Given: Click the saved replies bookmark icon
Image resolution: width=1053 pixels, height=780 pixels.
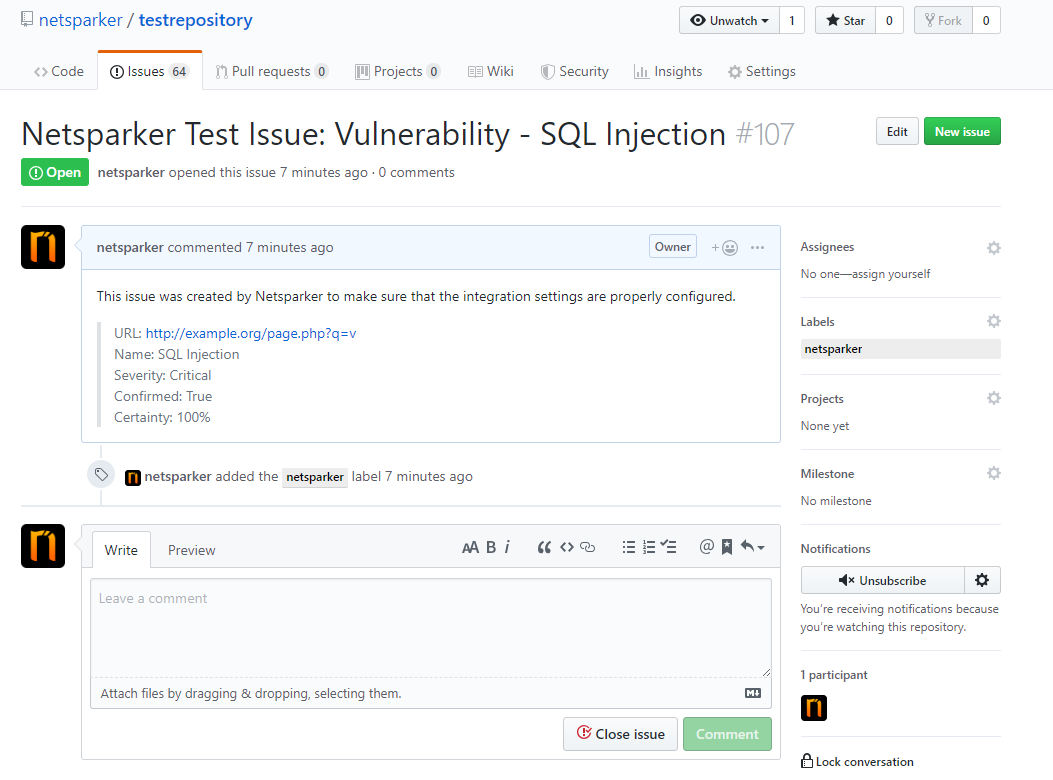Looking at the screenshot, I should pos(726,547).
